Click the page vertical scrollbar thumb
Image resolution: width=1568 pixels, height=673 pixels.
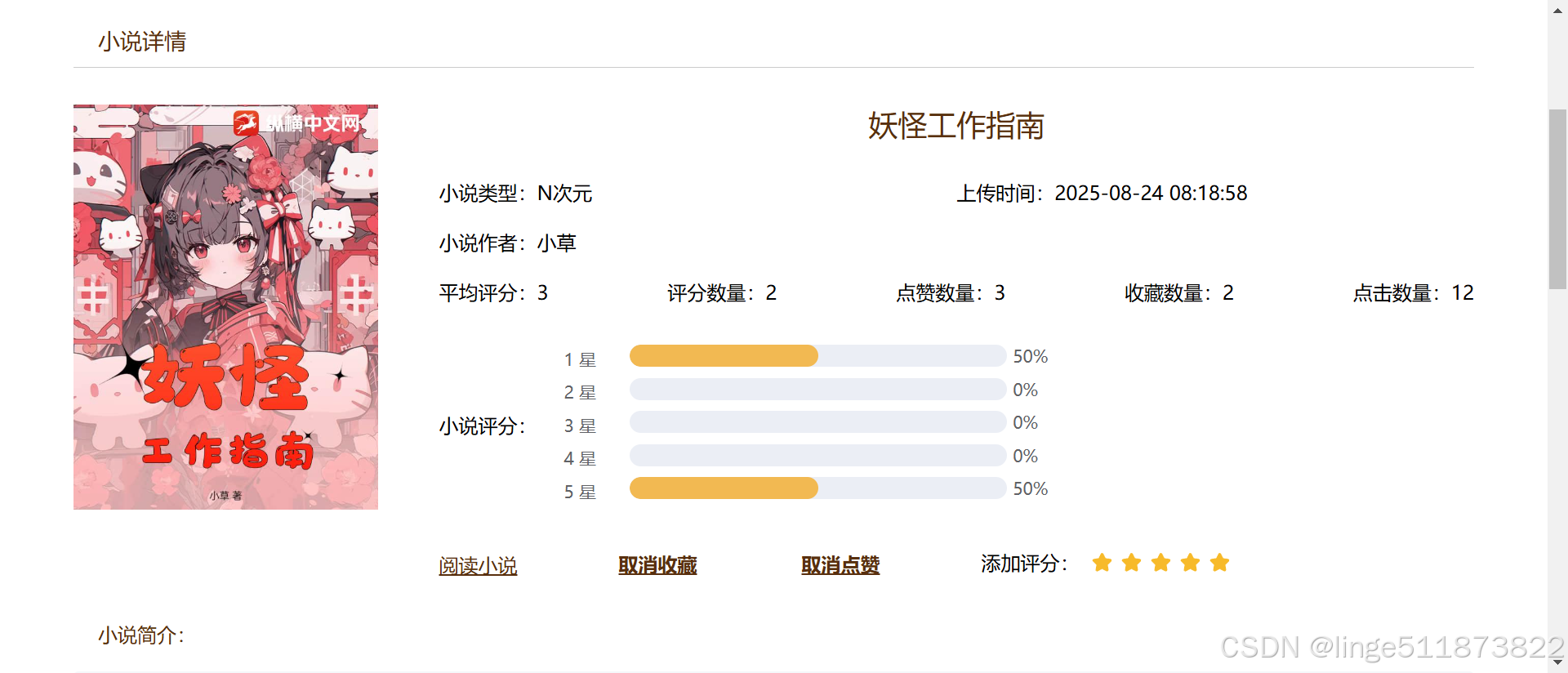pos(1557,198)
